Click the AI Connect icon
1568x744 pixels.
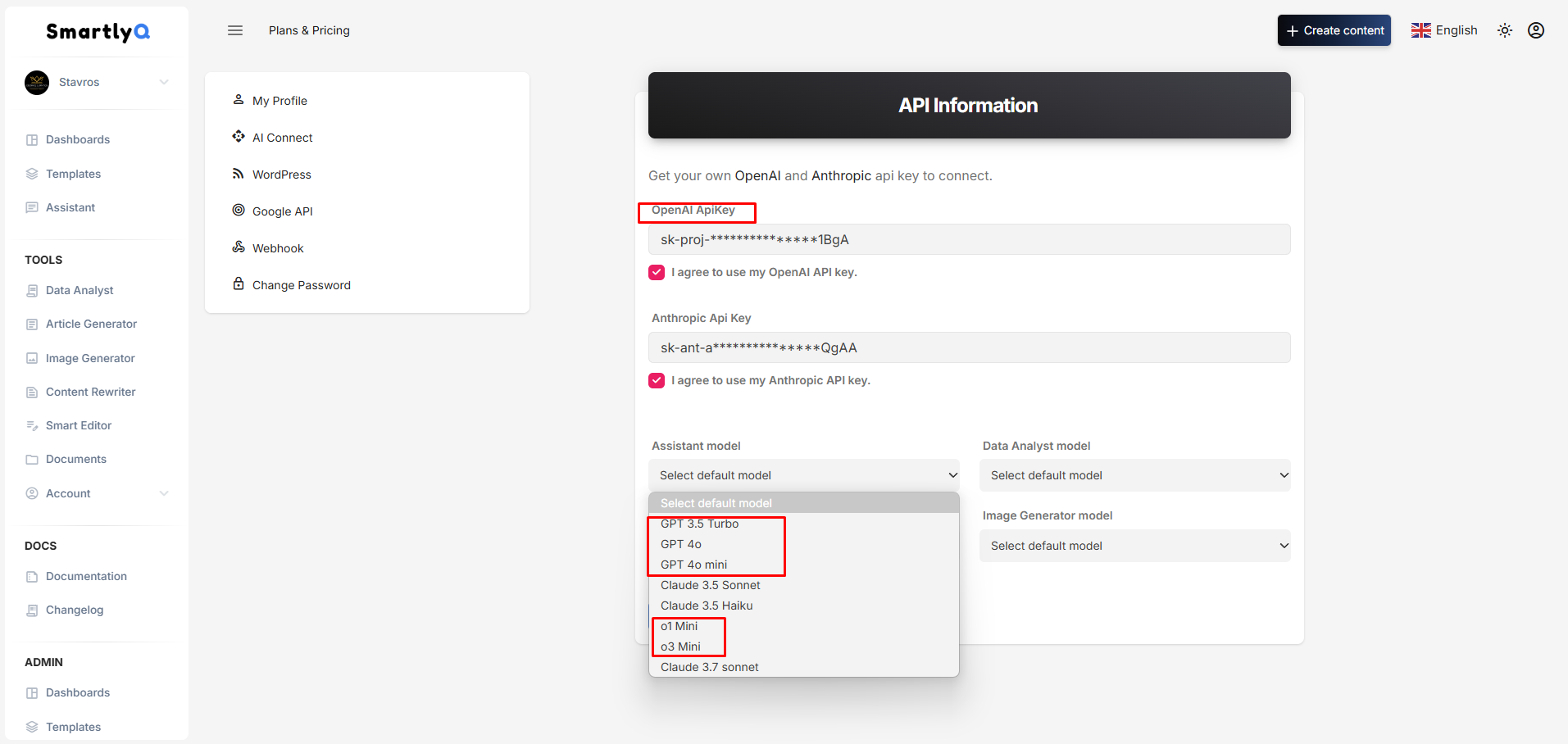click(239, 137)
